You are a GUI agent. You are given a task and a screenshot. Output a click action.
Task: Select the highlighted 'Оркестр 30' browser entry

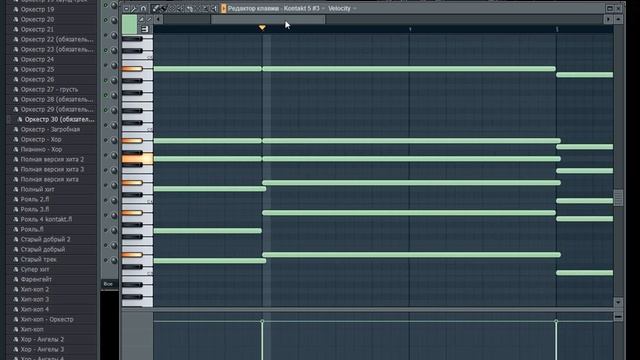pos(59,119)
